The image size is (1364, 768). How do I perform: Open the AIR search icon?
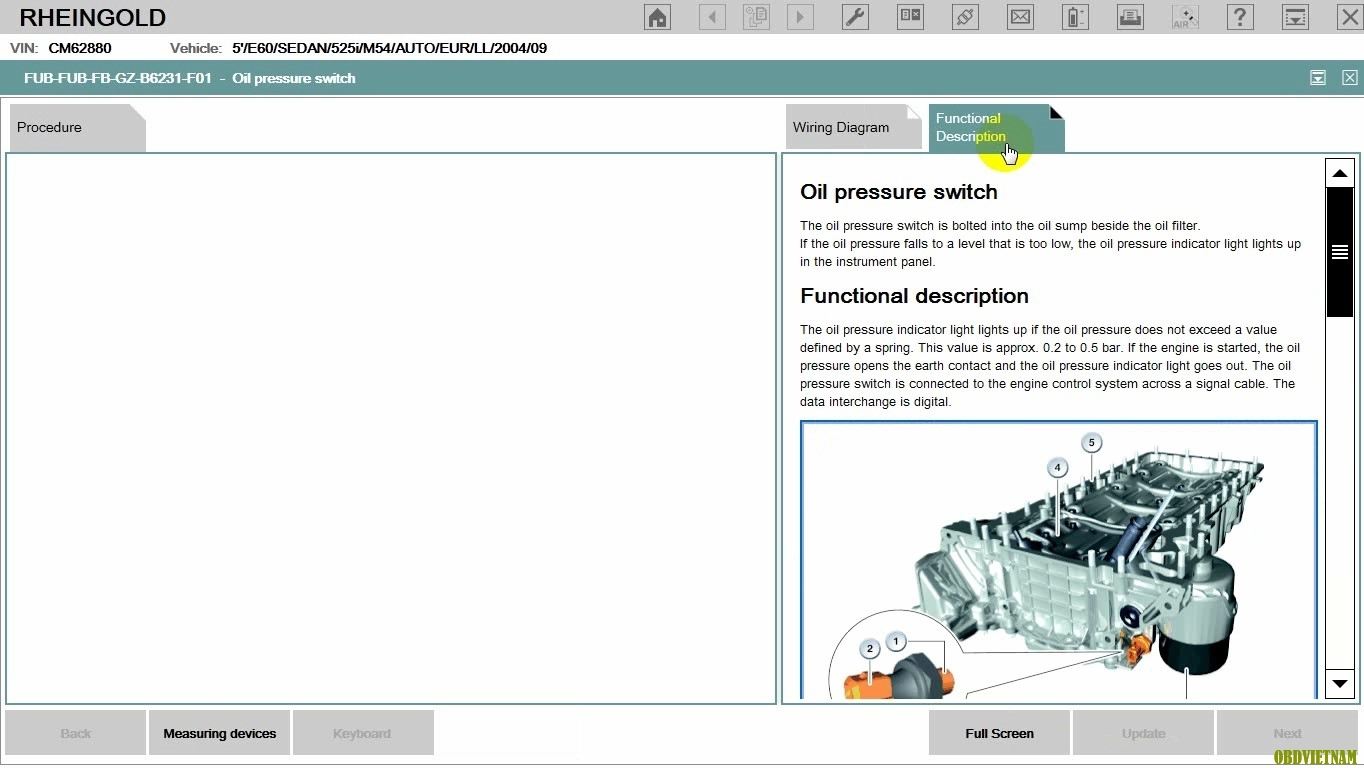(1185, 17)
